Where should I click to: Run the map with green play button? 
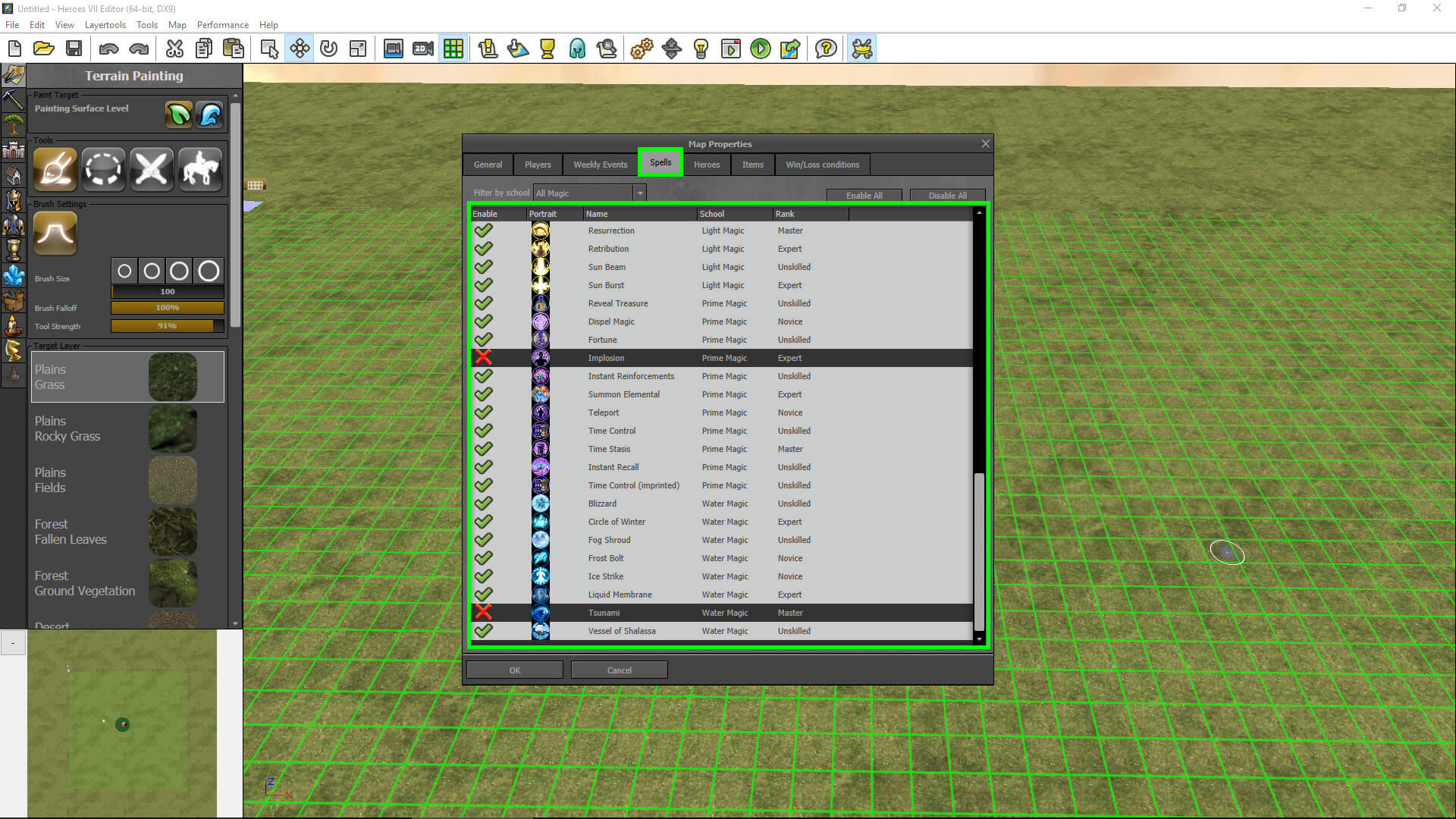(x=760, y=49)
